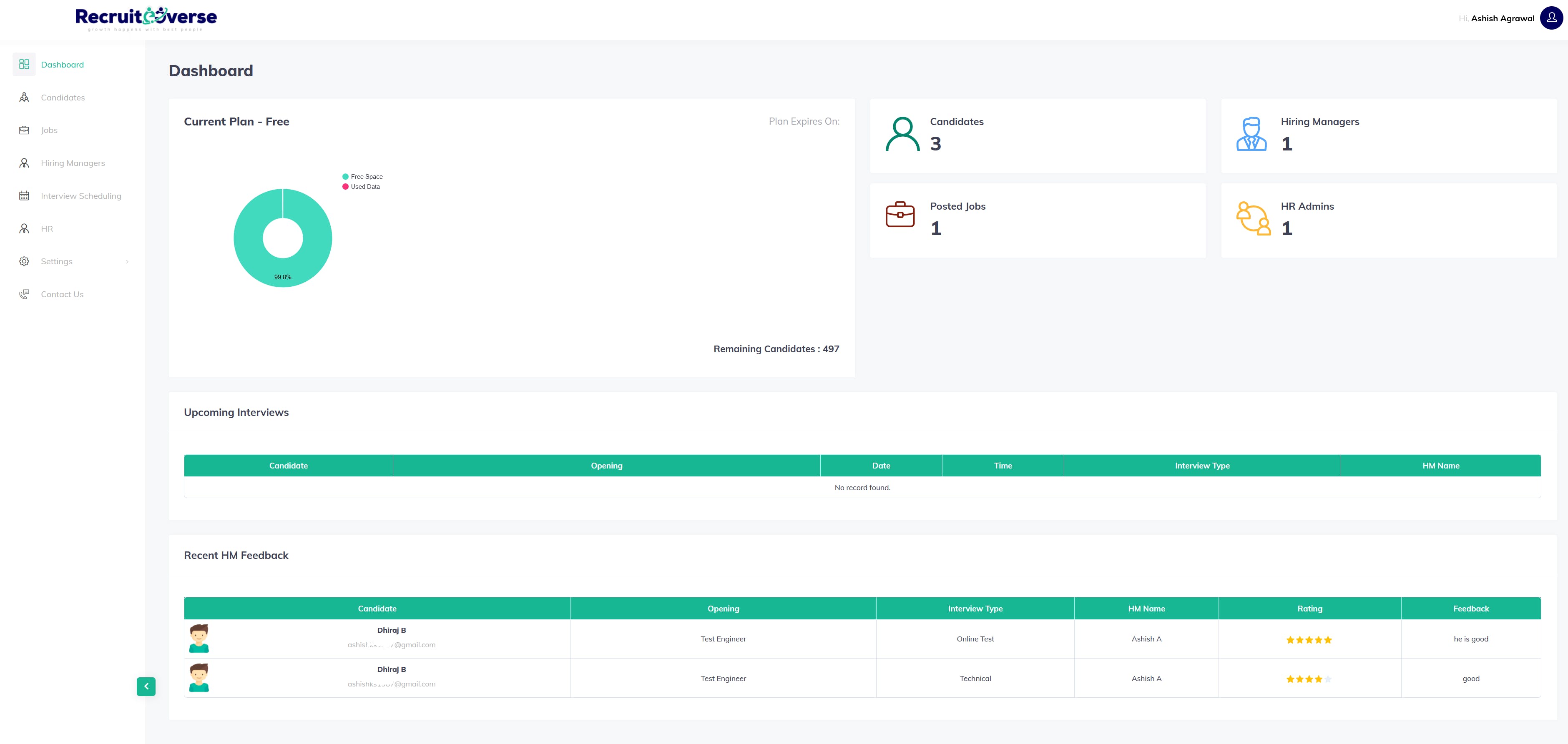Click the Interview Scheduling calendar icon

pyautogui.click(x=24, y=196)
